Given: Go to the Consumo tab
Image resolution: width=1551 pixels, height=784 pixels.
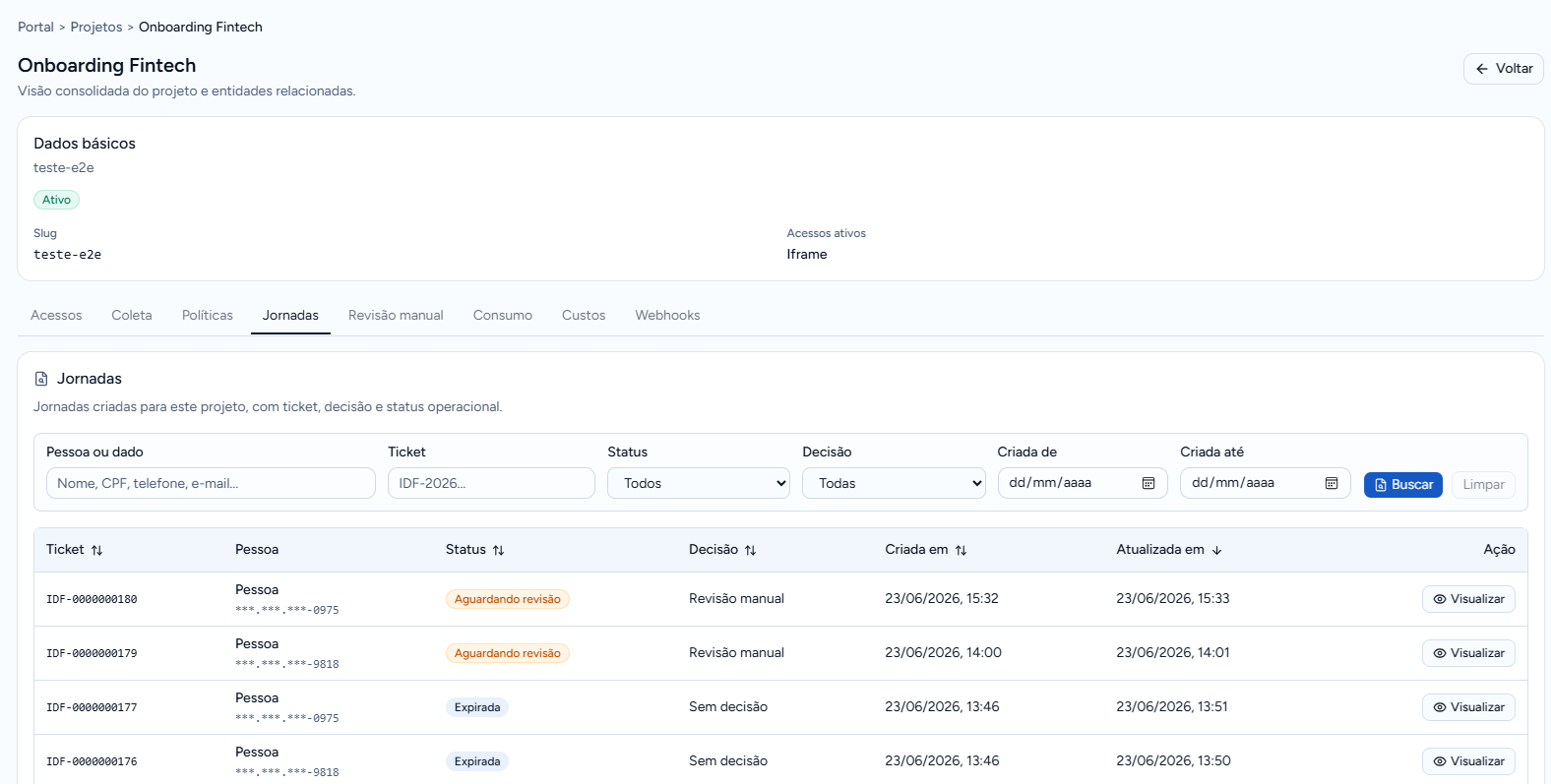Looking at the screenshot, I should (503, 316).
